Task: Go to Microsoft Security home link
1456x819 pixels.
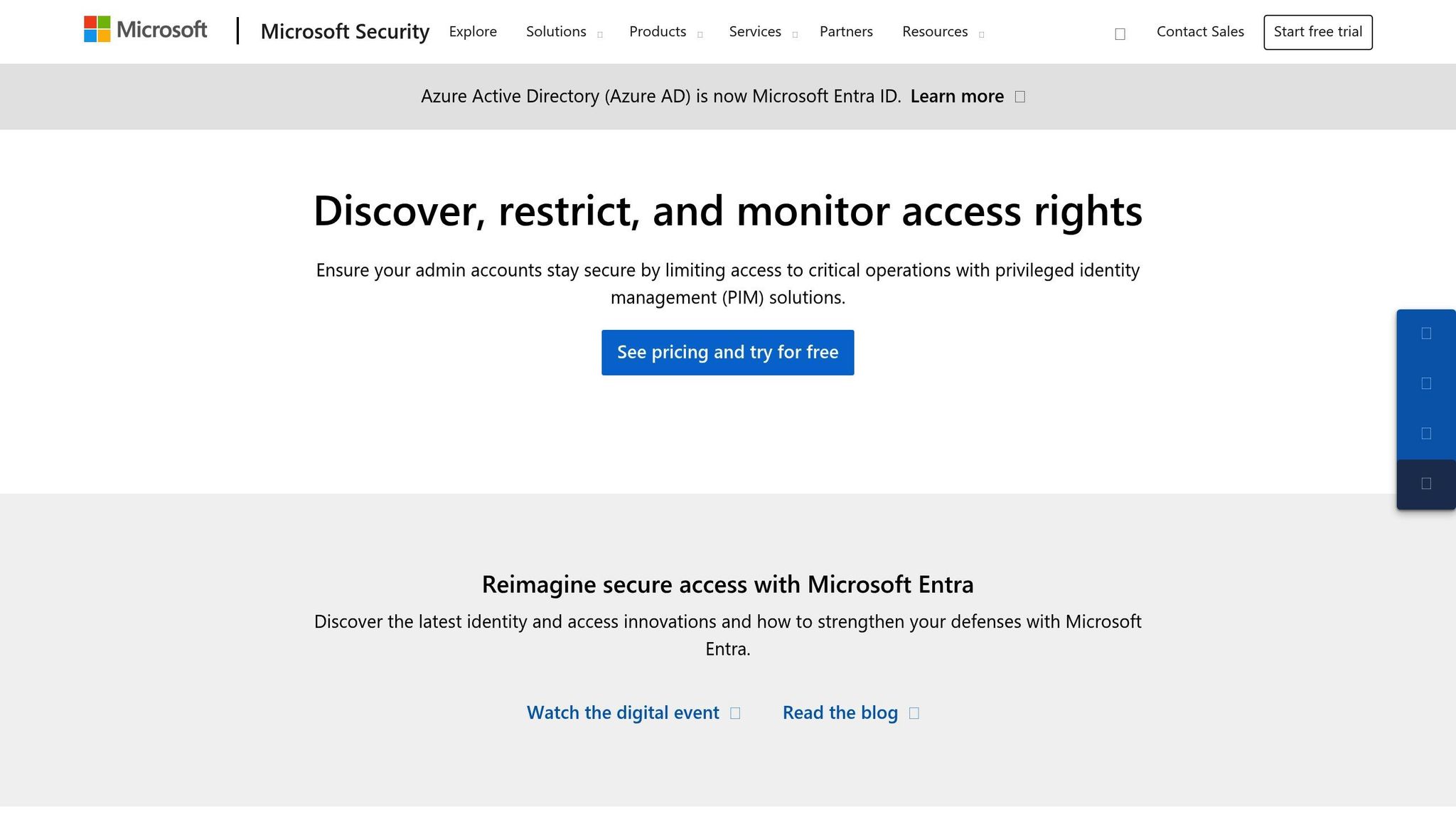Action: 345,31
